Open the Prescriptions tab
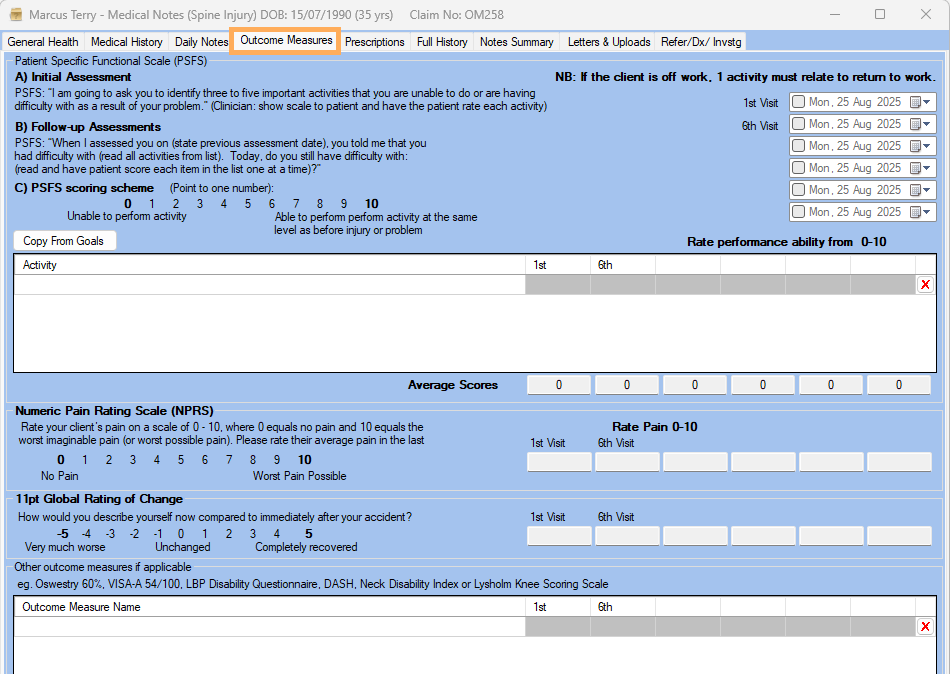The height and width of the screenshot is (674, 950). pyautogui.click(x=374, y=42)
